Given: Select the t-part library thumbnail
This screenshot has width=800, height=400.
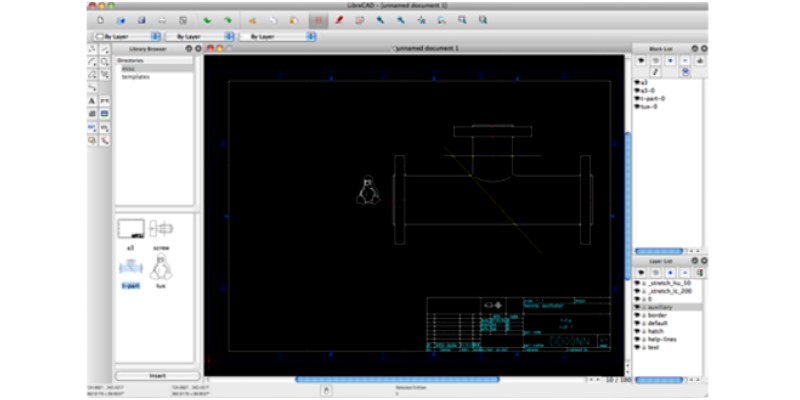Looking at the screenshot, I should pyautogui.click(x=131, y=267).
